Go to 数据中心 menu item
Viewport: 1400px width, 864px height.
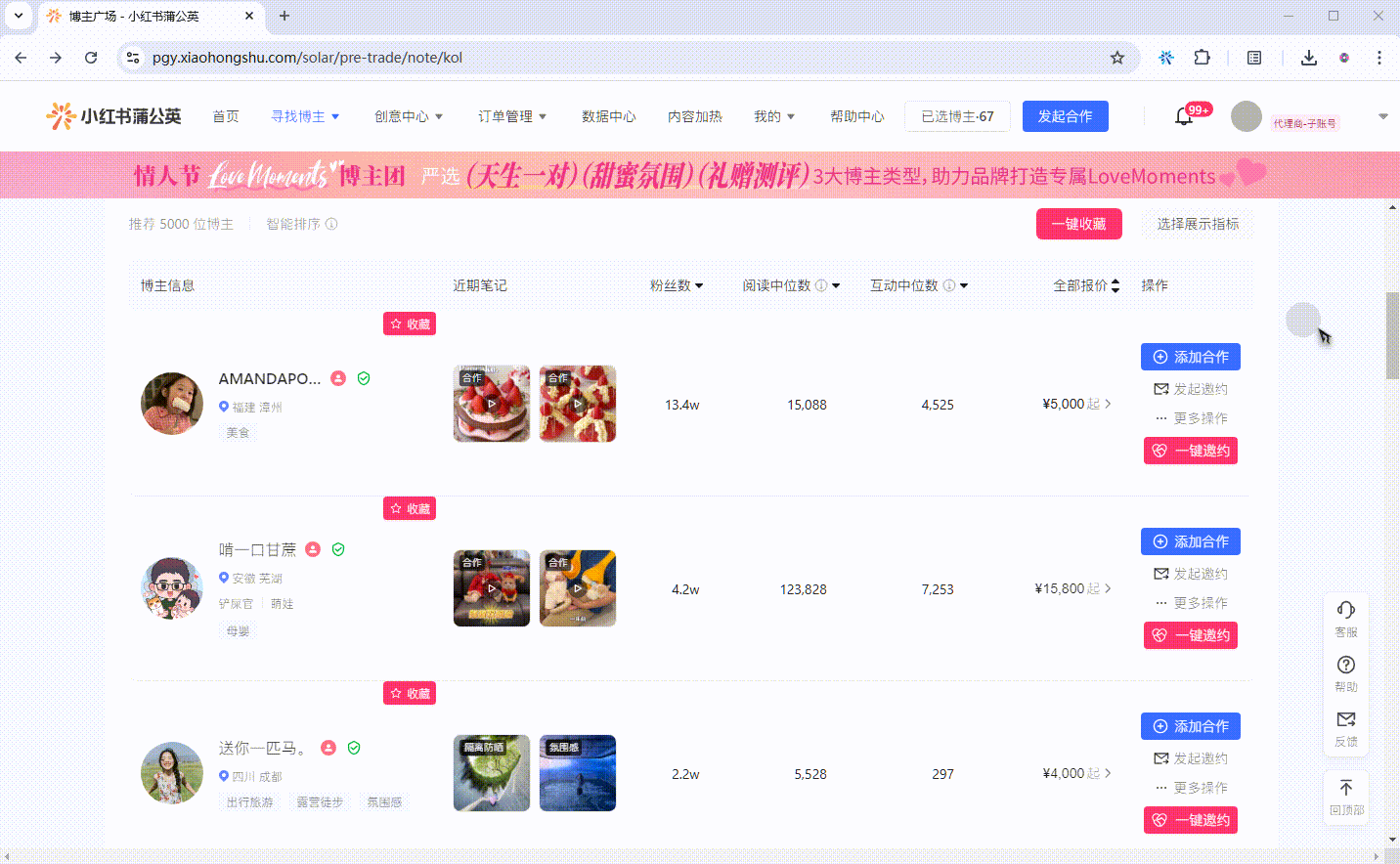(608, 116)
